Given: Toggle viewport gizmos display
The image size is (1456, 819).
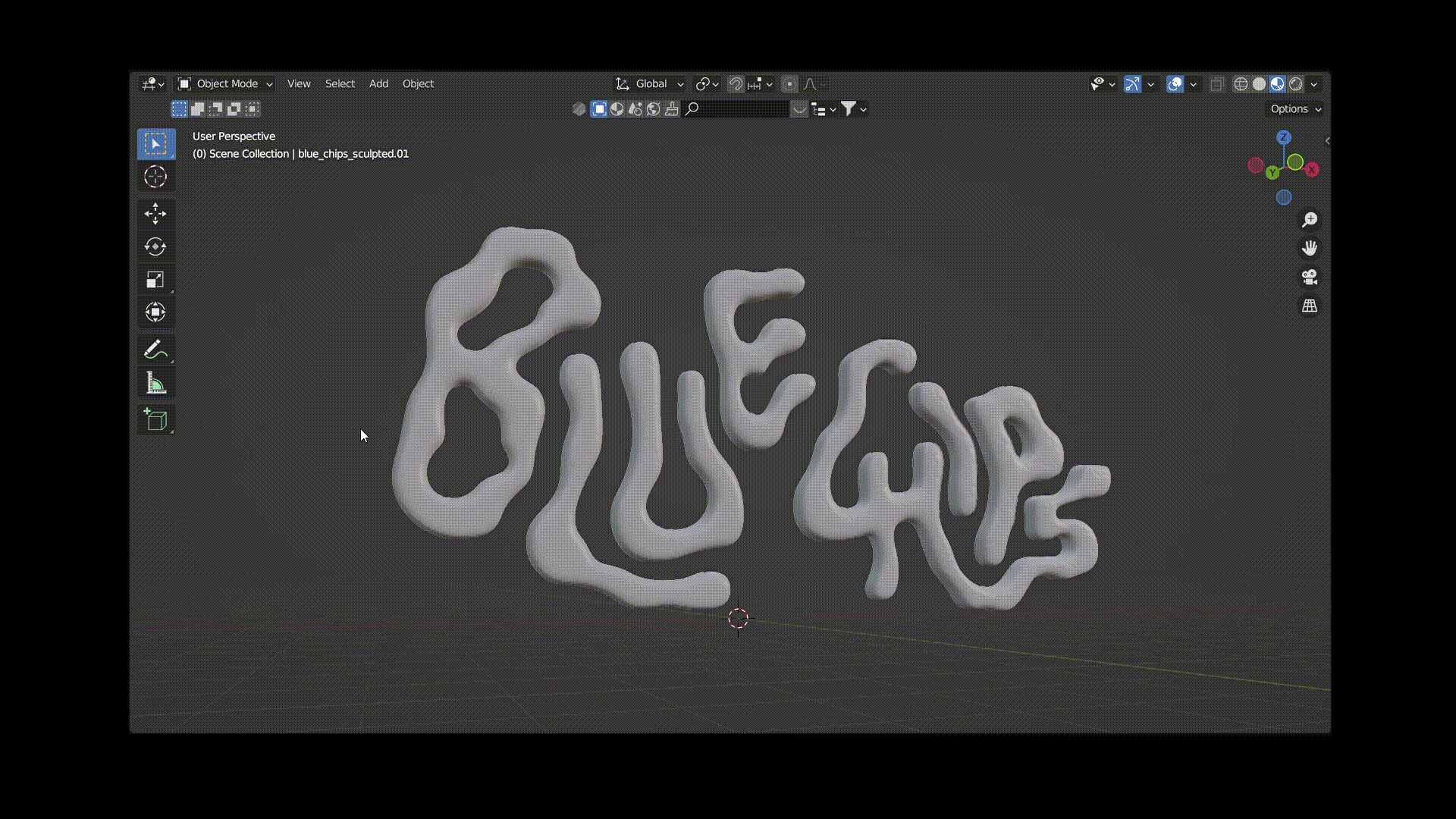Looking at the screenshot, I should (x=1132, y=84).
